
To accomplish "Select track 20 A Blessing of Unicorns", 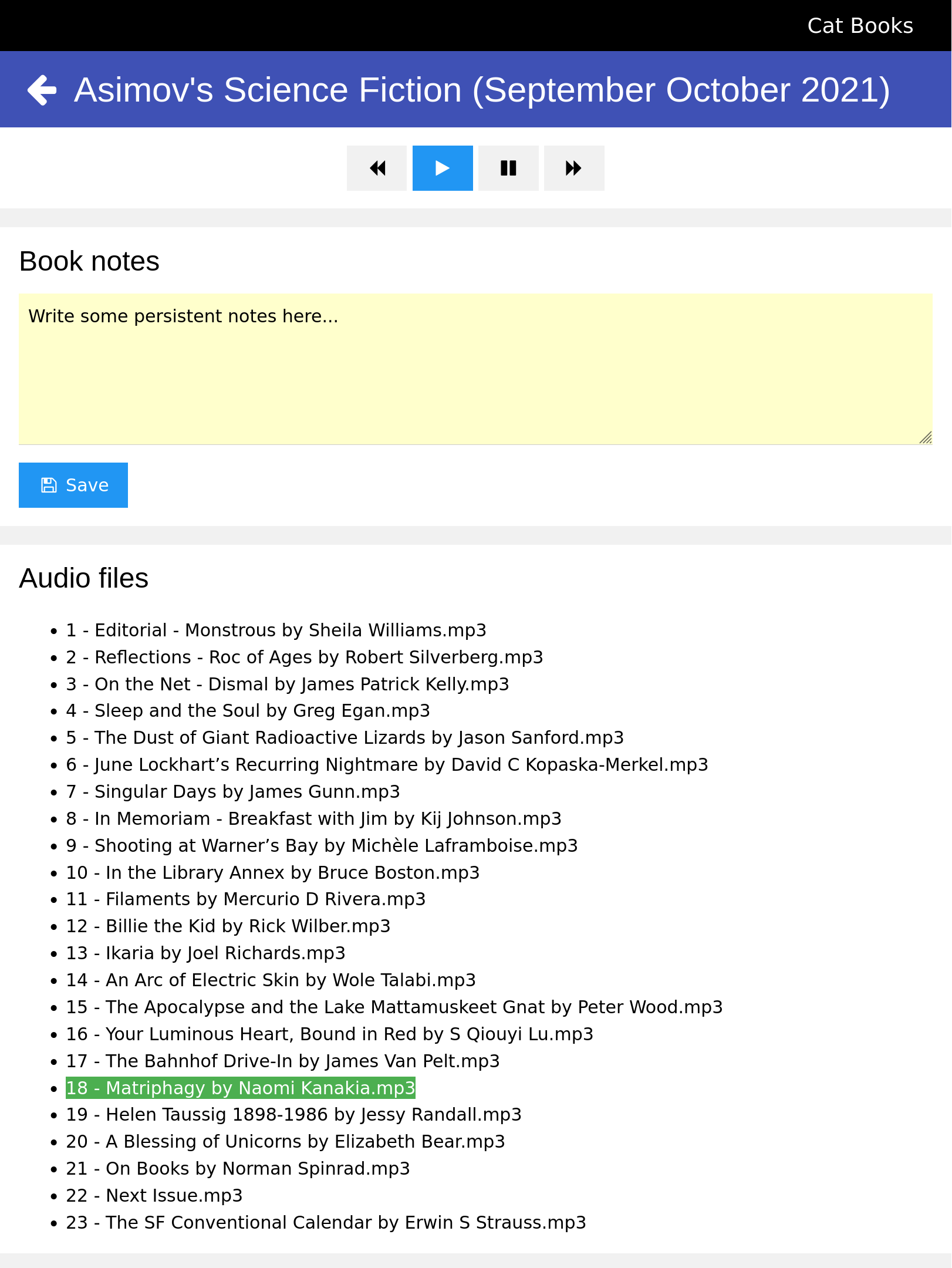I will click(x=285, y=1142).
